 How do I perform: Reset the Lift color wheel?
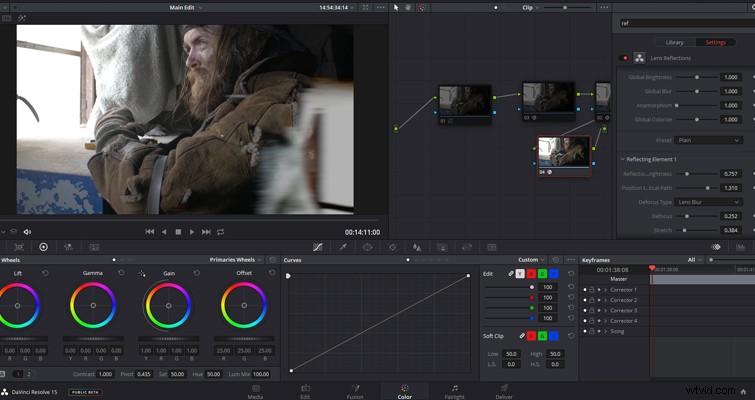(x=45, y=273)
